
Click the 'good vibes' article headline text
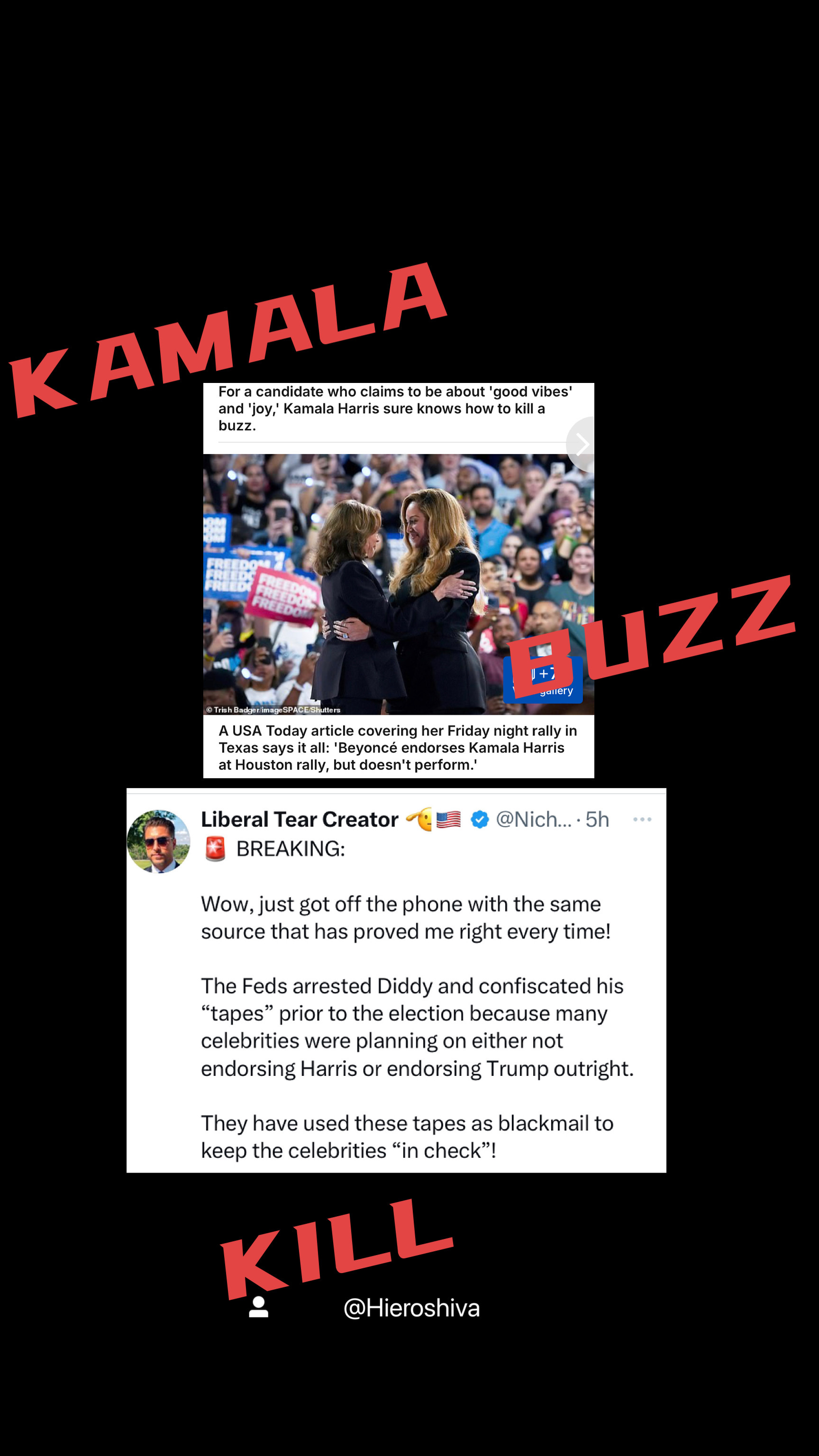(395, 408)
